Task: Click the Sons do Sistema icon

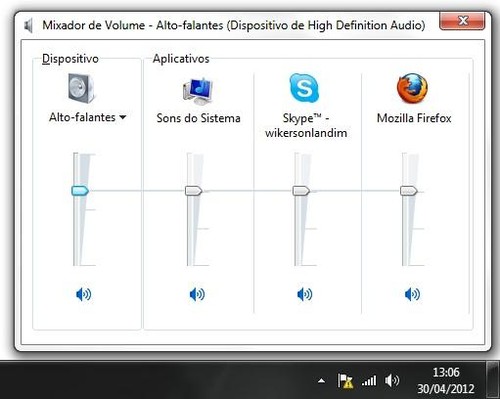Action: point(198,91)
